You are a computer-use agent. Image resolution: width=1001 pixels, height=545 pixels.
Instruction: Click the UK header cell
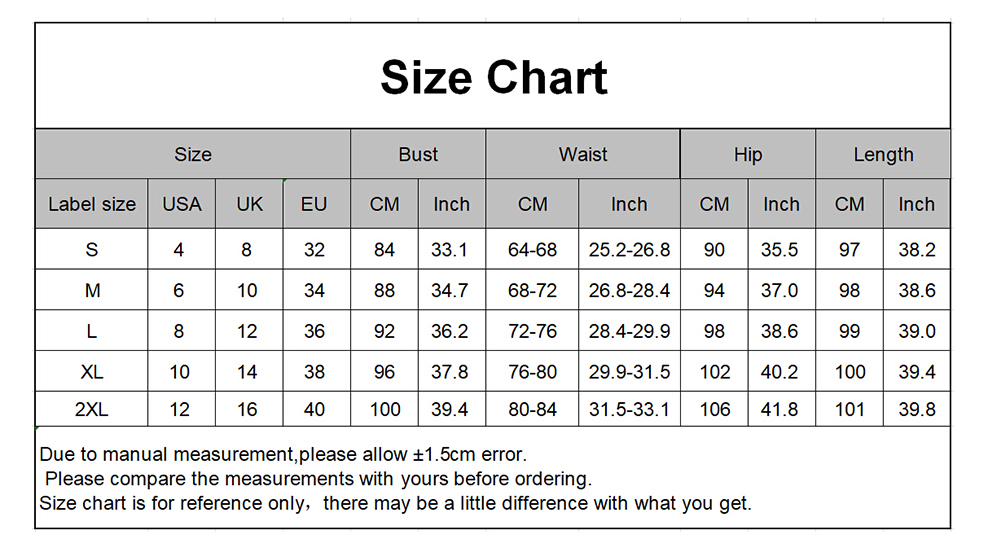click(x=249, y=204)
